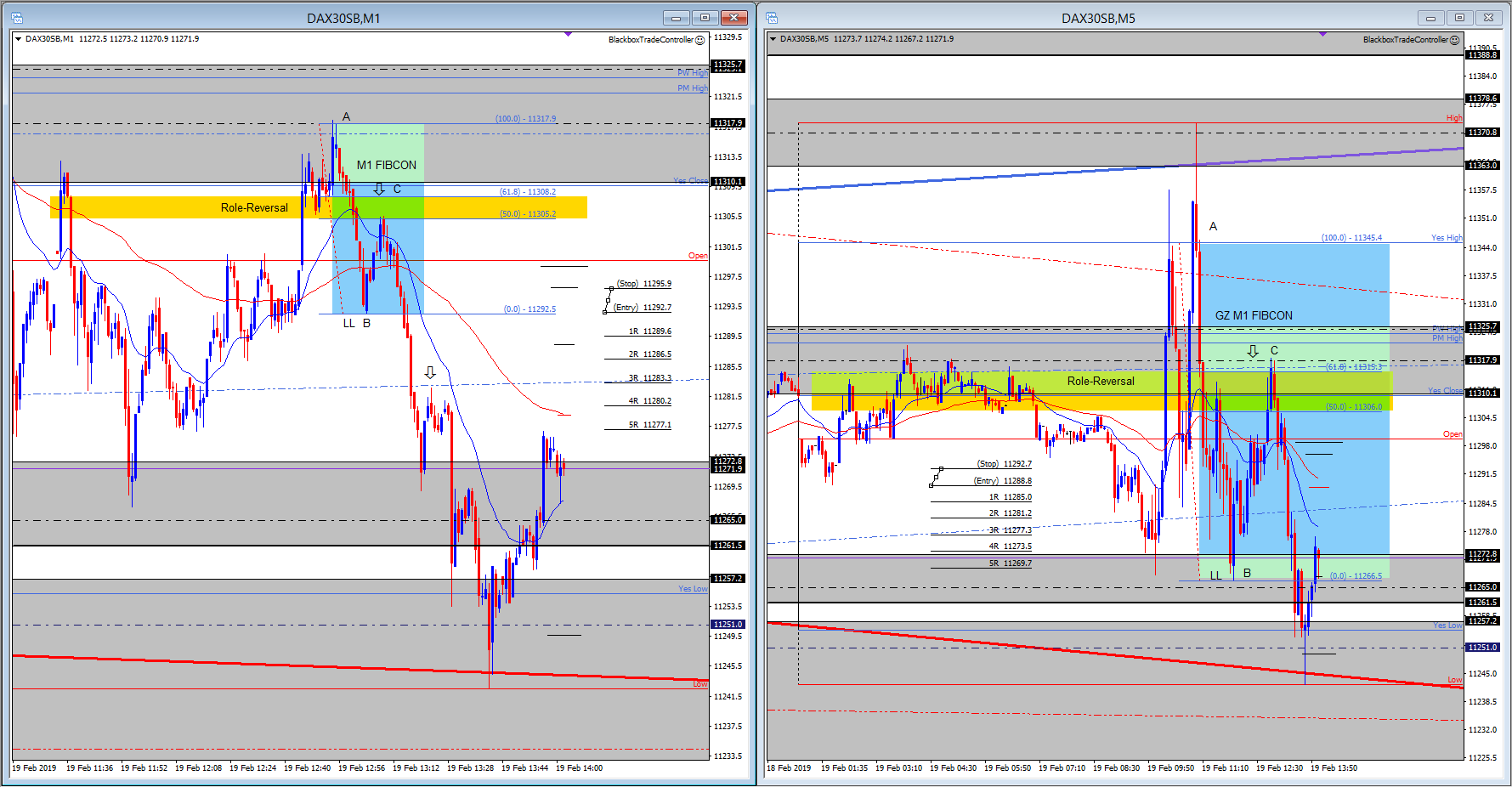Click the down arrow beside point C on M1 chart
Image resolution: width=1512 pixels, height=787 pixels.
coord(379,189)
